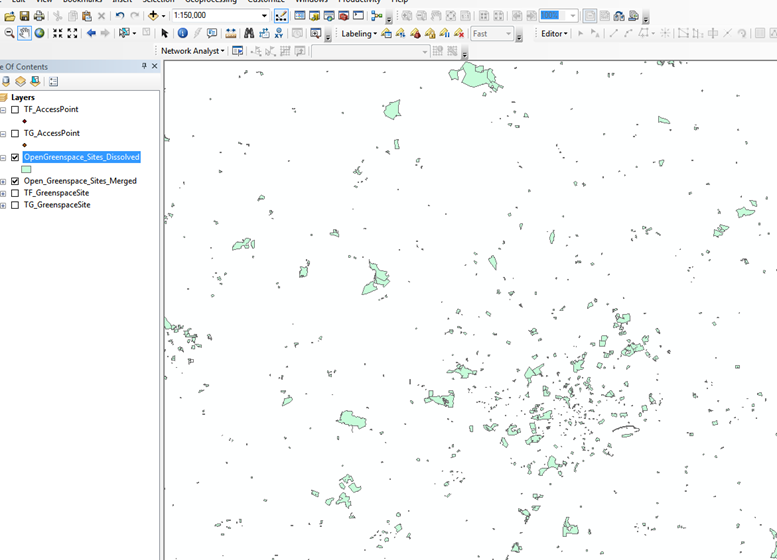The height and width of the screenshot is (560, 777).
Task: Select the Pan hand tool
Action: (24, 33)
